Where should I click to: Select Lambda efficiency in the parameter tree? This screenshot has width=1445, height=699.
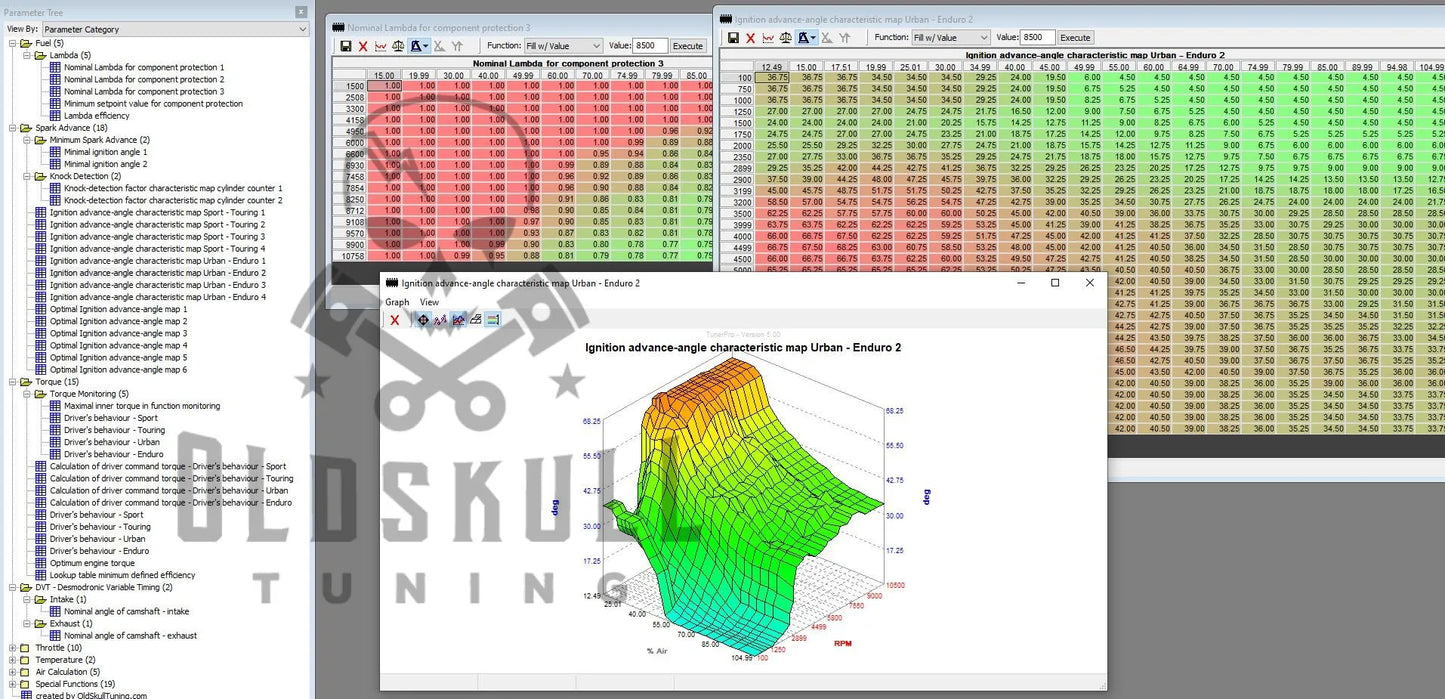(x=97, y=116)
